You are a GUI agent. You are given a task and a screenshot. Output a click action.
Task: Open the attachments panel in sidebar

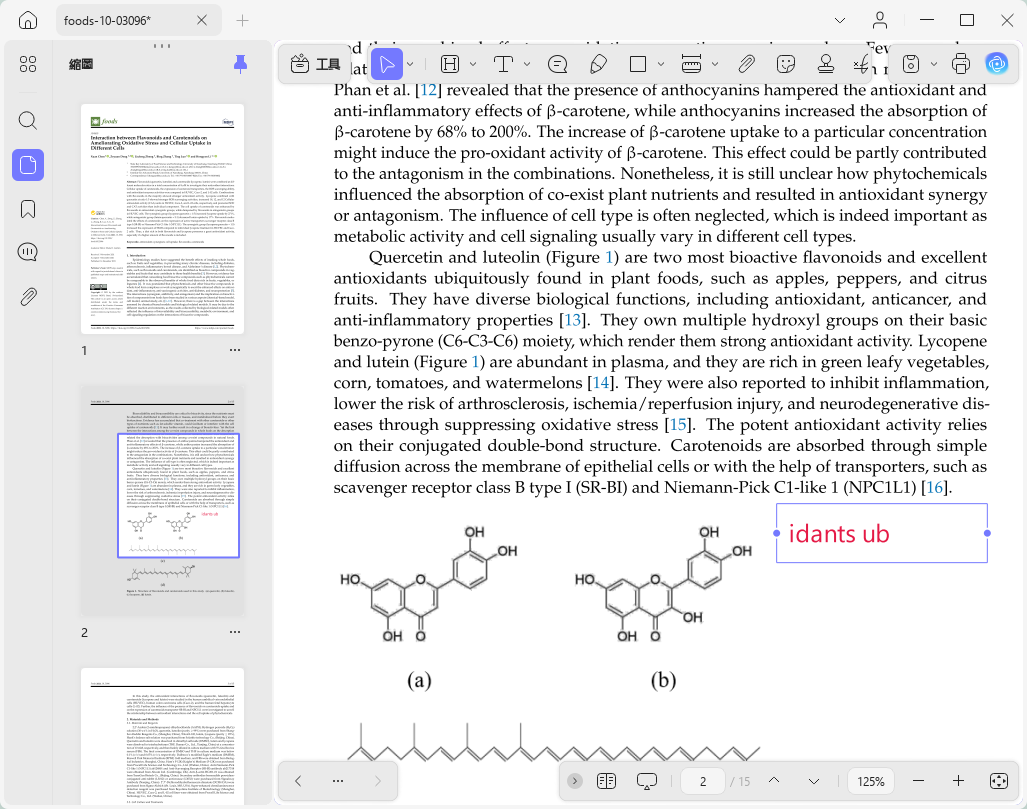28,297
